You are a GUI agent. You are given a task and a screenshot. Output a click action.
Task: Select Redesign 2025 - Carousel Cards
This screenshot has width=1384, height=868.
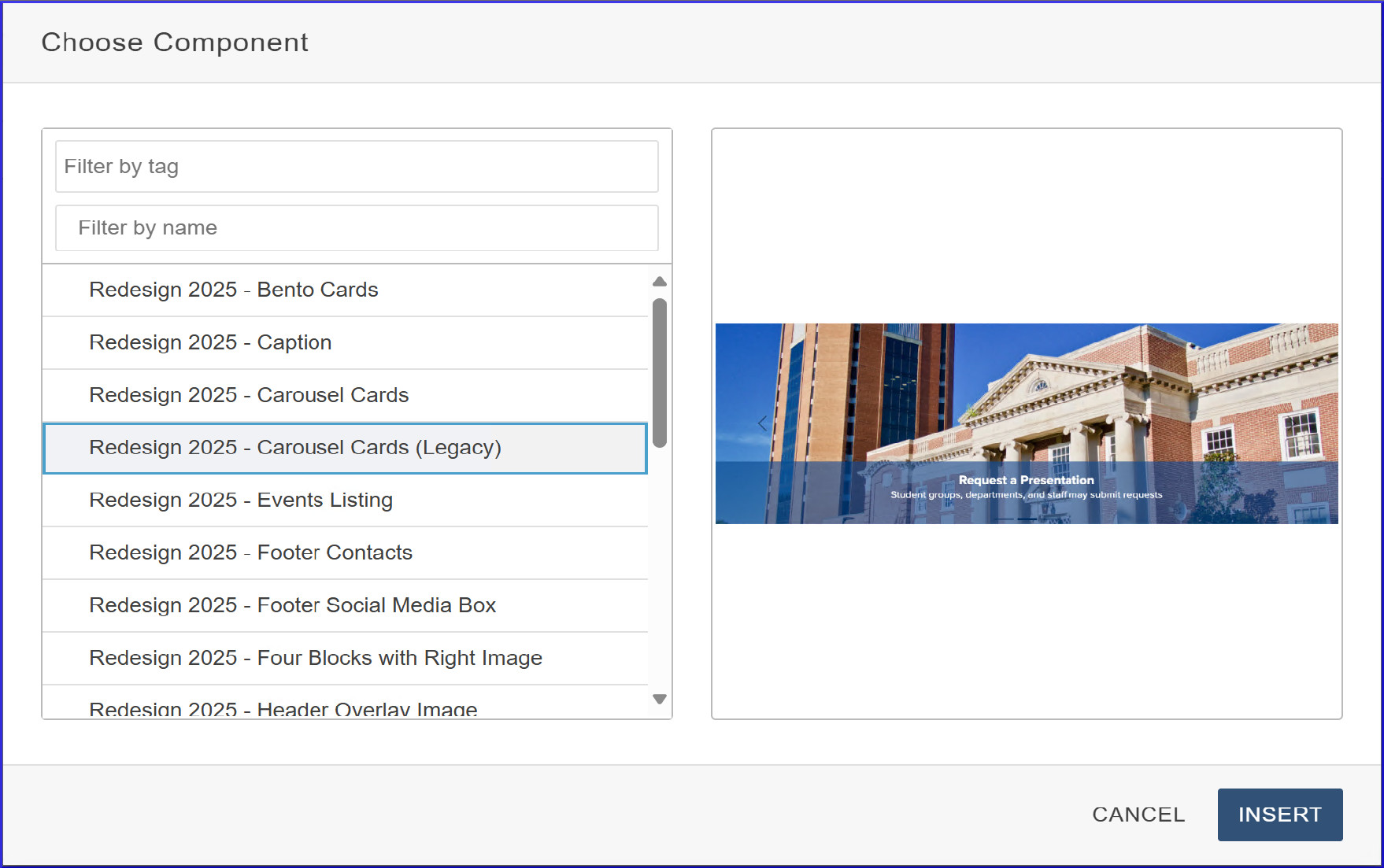[x=249, y=396]
